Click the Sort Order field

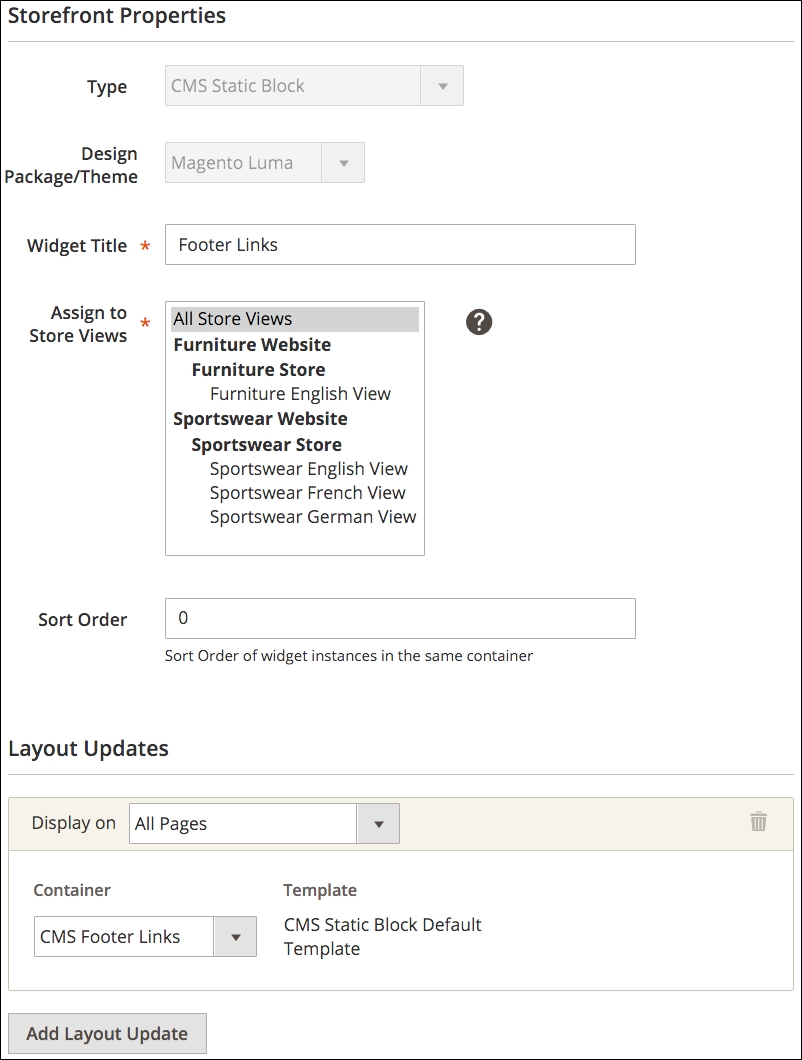(x=400, y=618)
